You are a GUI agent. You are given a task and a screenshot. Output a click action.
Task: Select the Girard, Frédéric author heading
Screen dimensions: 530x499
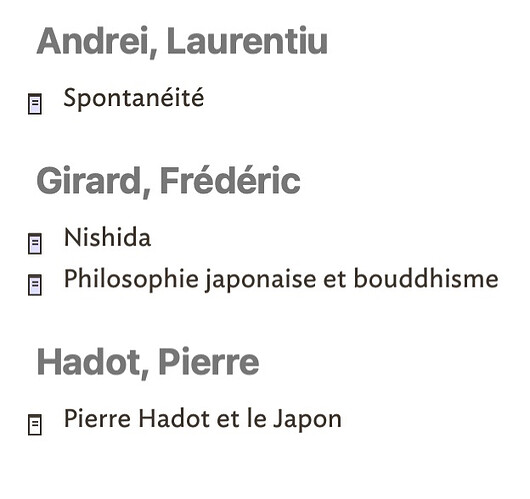tap(168, 181)
